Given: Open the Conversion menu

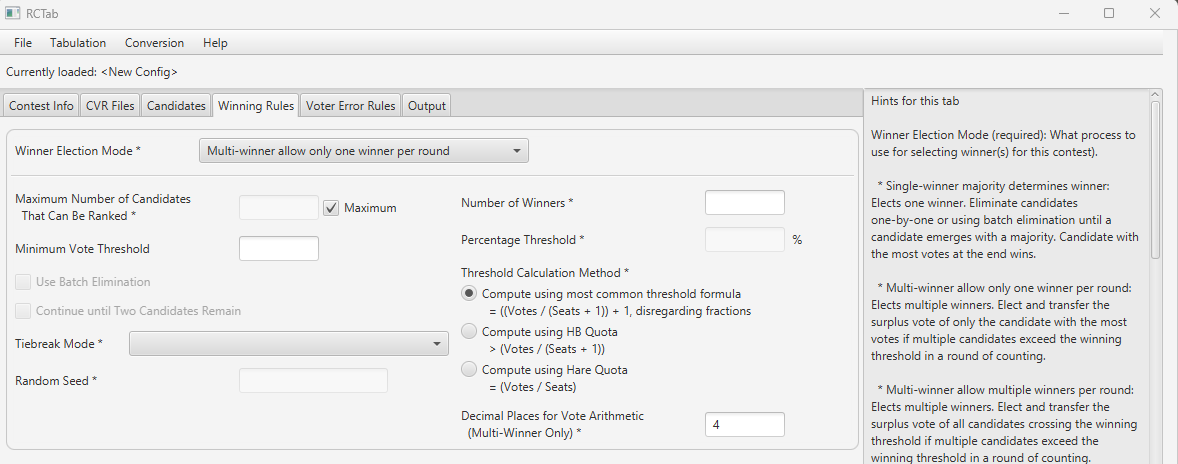Looking at the screenshot, I should (x=154, y=43).
